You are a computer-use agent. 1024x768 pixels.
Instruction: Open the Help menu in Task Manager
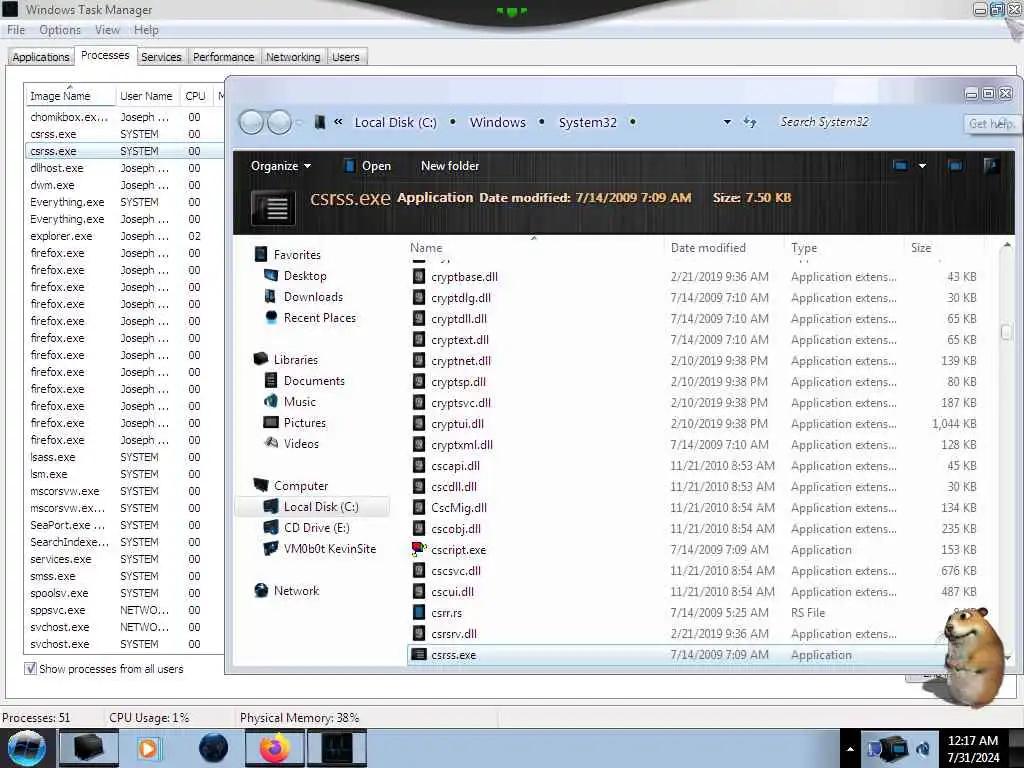pyautogui.click(x=146, y=30)
